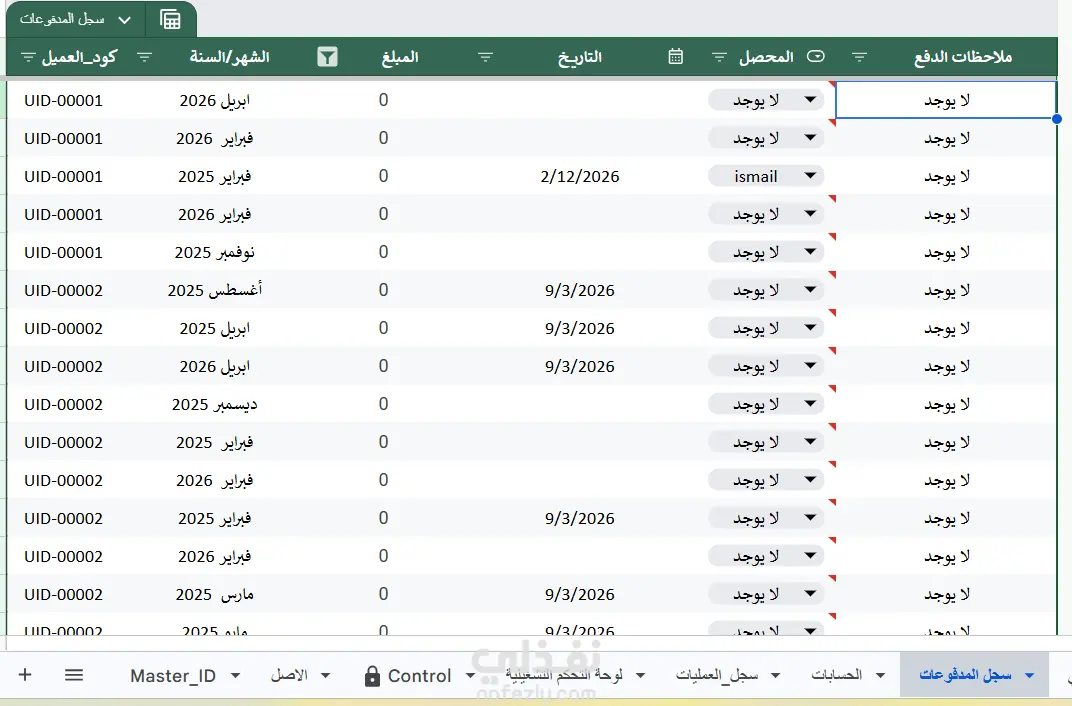Add a new sheet with the plus icon
1072x706 pixels.
pyautogui.click(x=25, y=675)
